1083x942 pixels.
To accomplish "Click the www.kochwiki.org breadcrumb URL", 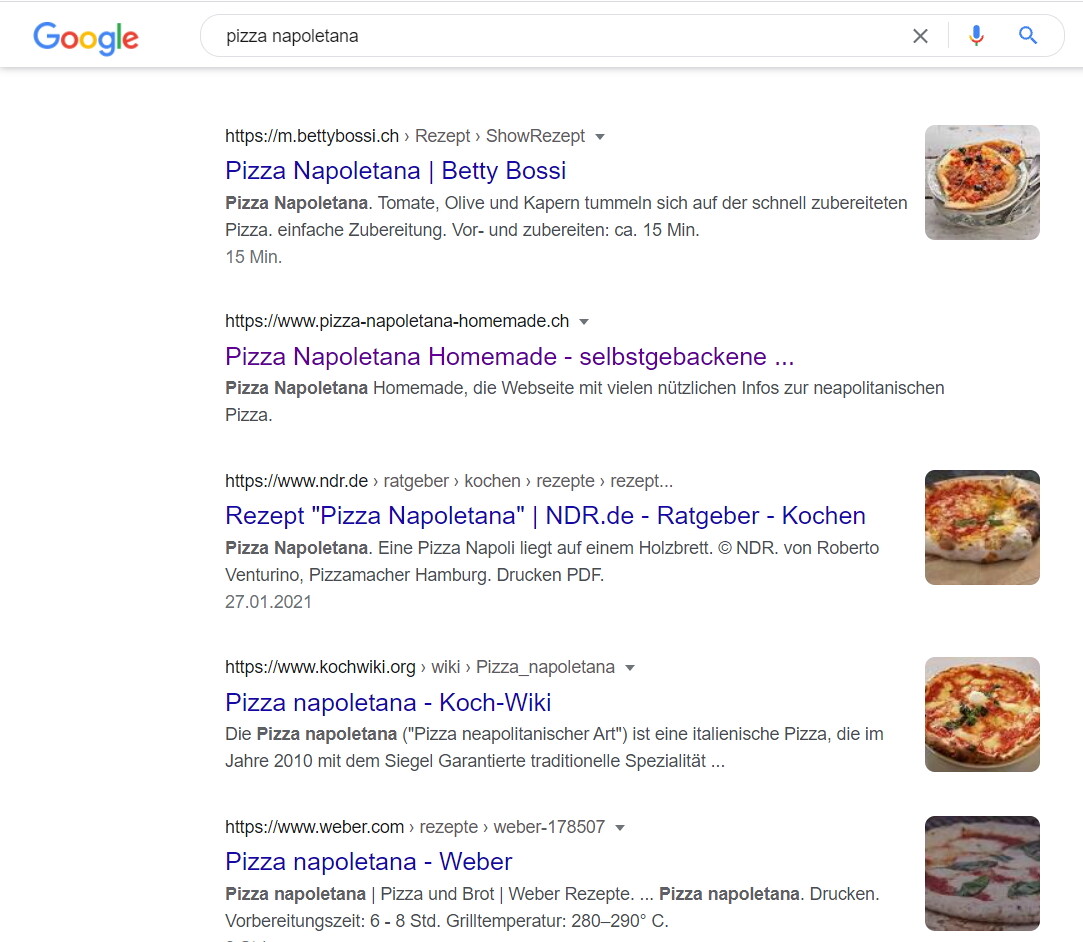I will pos(420,667).
